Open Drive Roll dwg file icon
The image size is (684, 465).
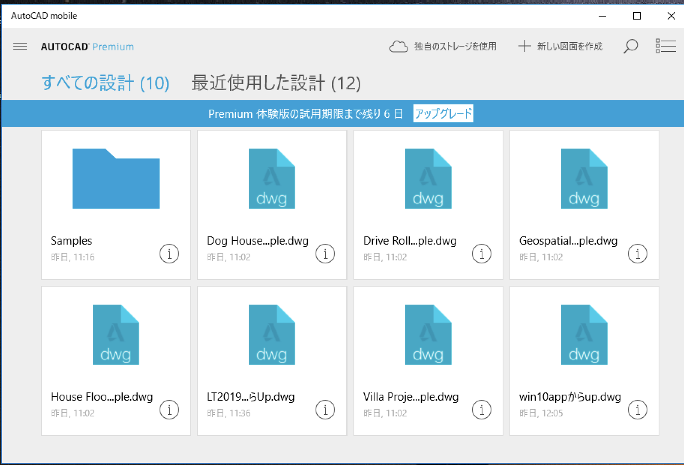point(428,179)
